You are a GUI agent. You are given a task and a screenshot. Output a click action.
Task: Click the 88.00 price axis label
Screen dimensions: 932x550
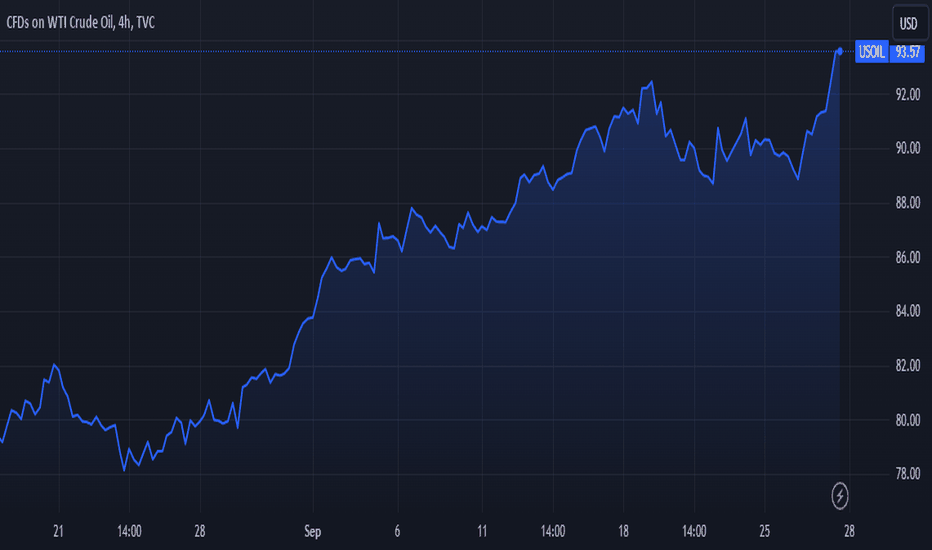(908, 203)
